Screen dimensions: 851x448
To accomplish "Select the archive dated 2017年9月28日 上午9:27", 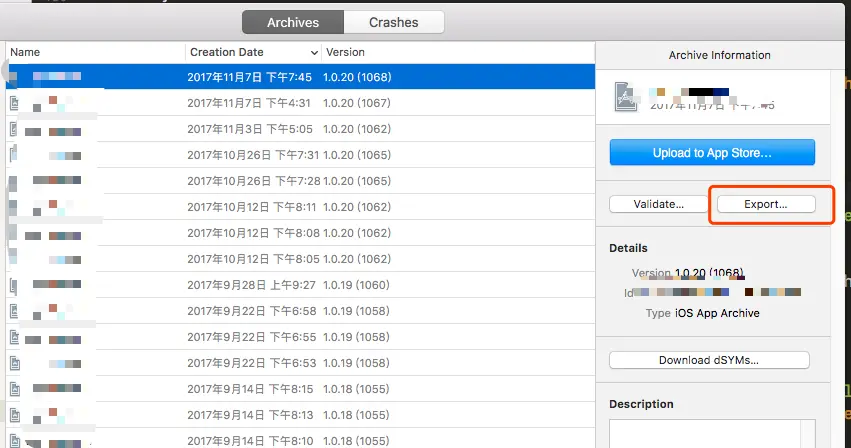I will (x=300, y=285).
